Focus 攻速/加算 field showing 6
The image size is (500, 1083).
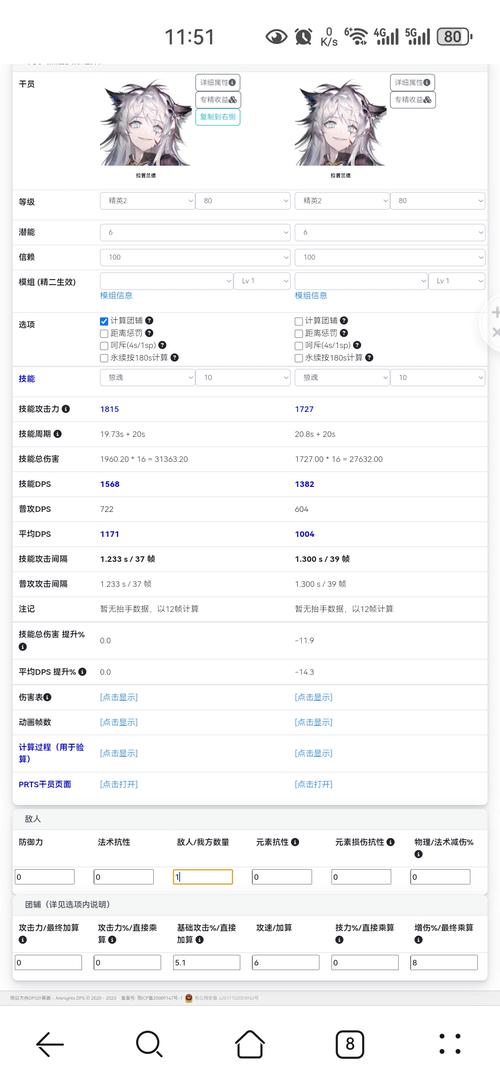[x=285, y=963]
